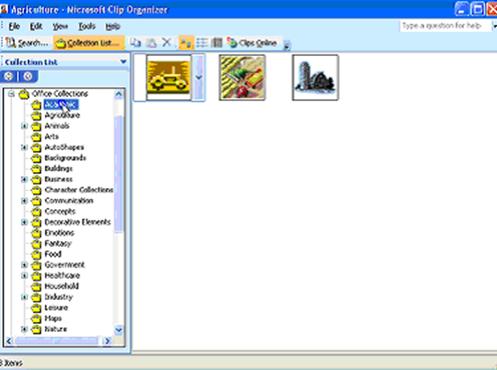Expand the AutoShapes collection

24,147
